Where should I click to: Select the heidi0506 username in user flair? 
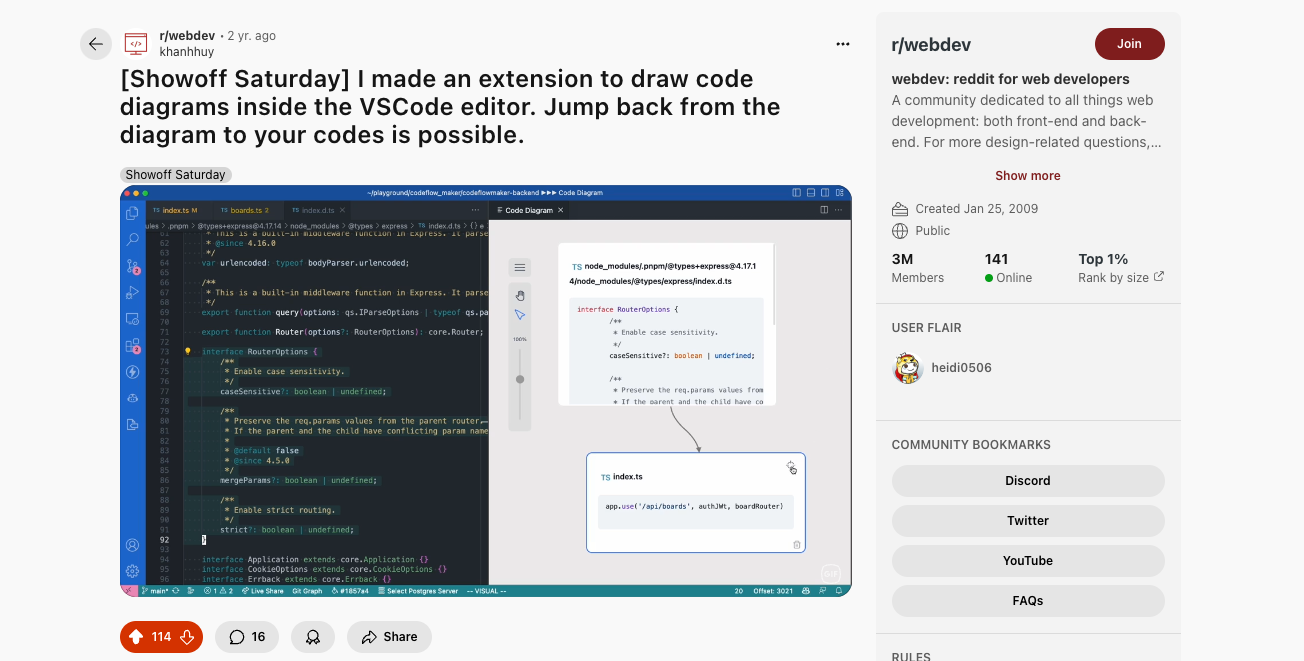pyautogui.click(x=961, y=368)
